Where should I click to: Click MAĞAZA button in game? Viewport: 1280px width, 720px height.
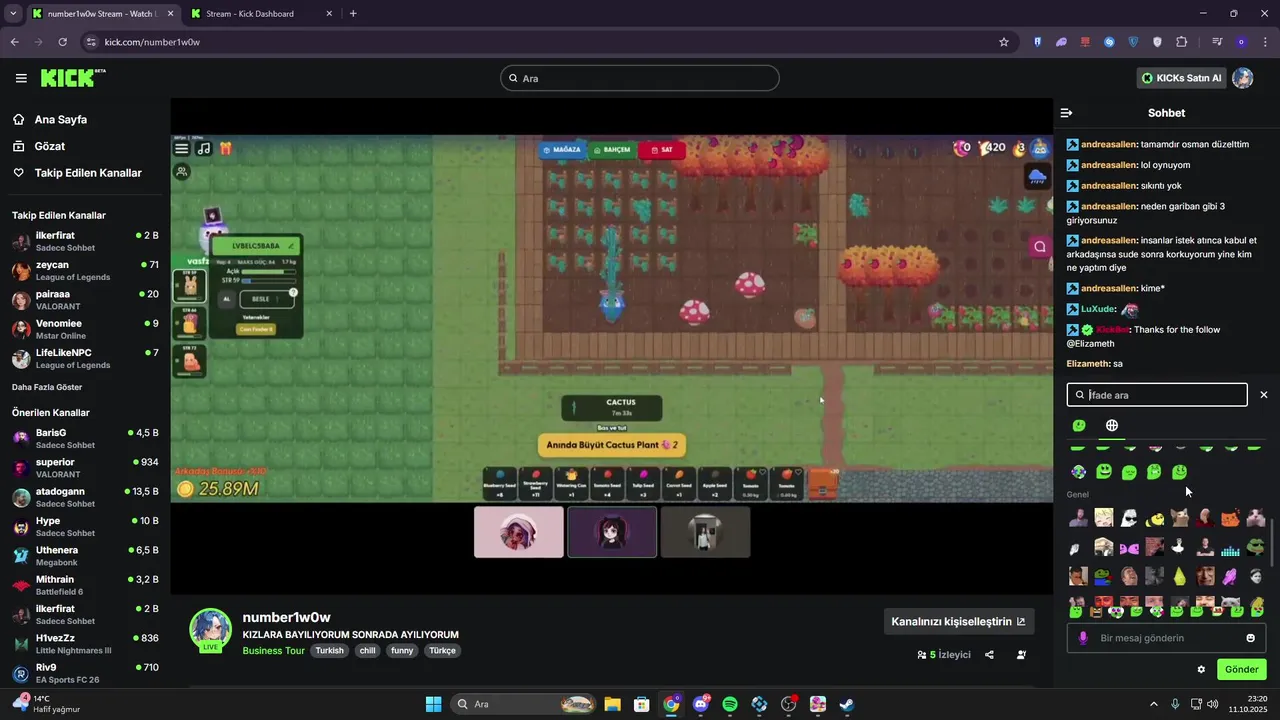561,150
